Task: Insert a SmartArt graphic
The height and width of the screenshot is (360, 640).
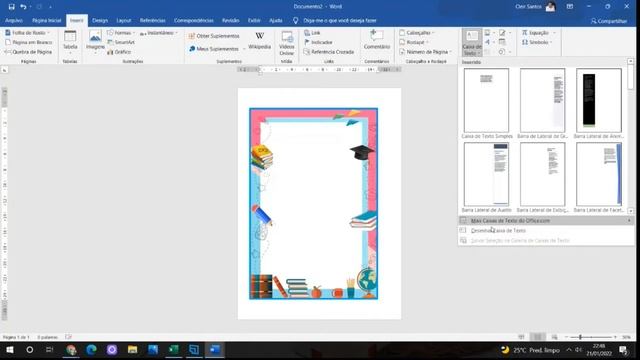Action: pyautogui.click(x=121, y=42)
